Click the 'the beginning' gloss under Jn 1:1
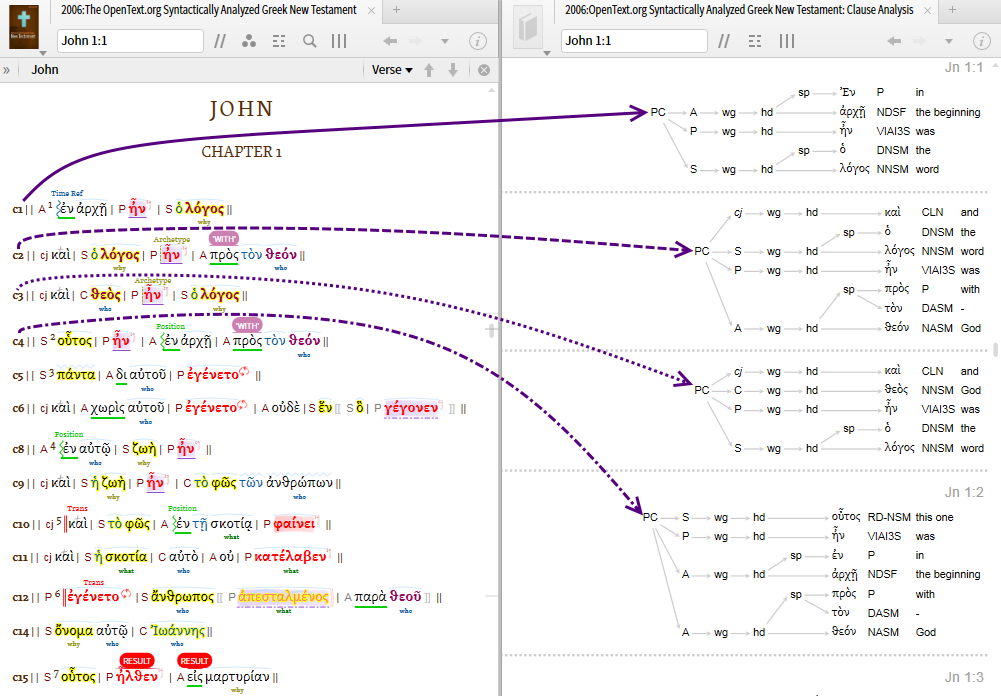Image resolution: width=1001 pixels, height=696 pixels. 947,112
